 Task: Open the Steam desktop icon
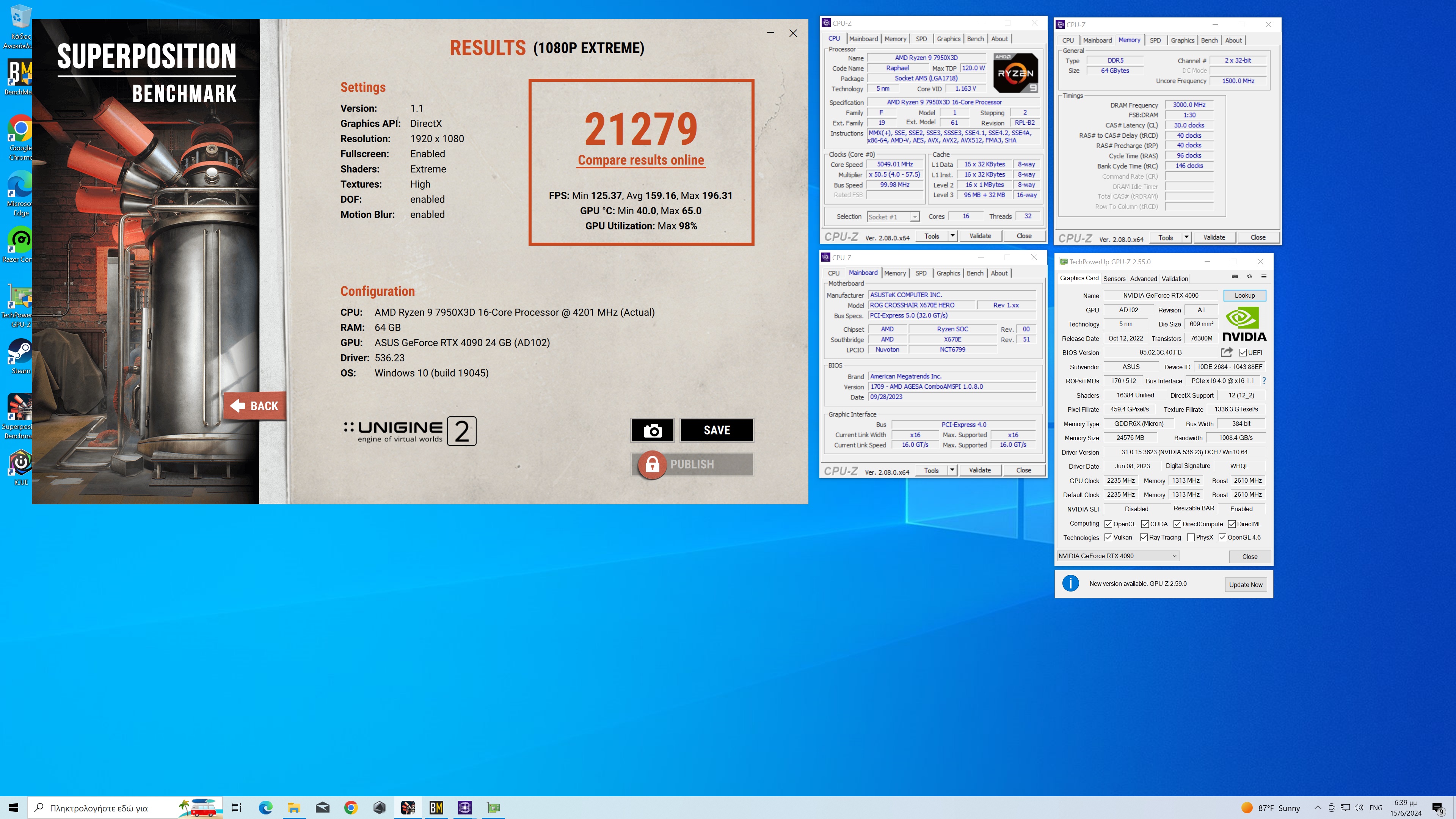coord(20,356)
